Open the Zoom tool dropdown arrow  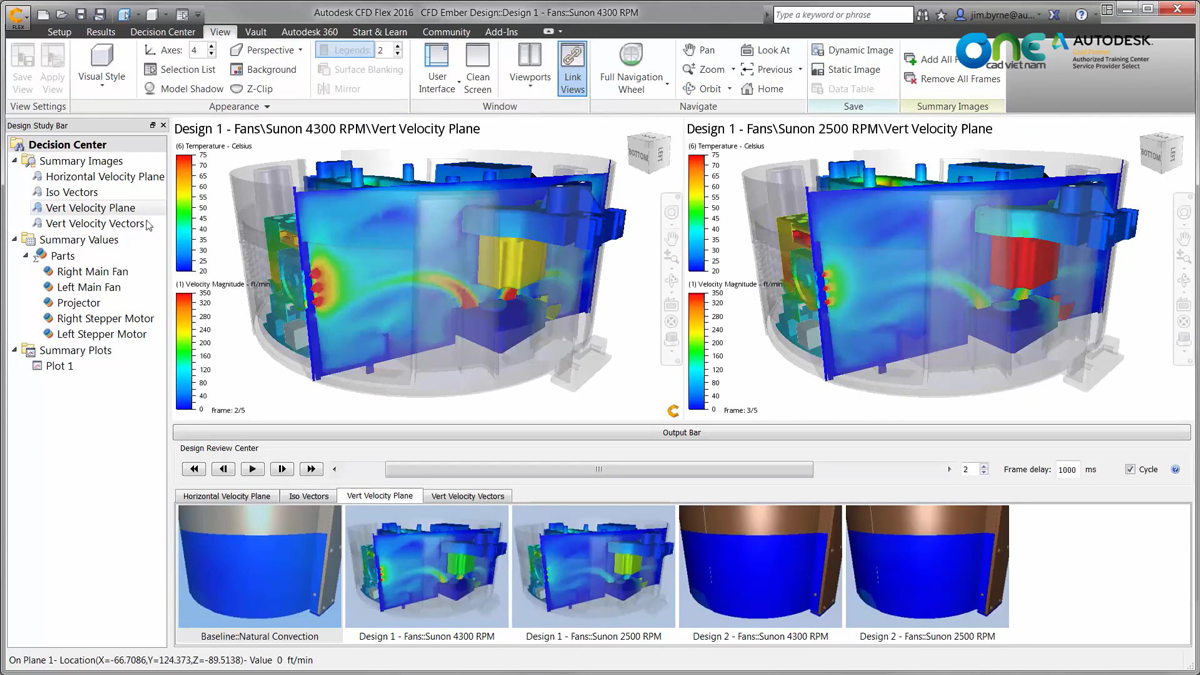click(x=733, y=70)
